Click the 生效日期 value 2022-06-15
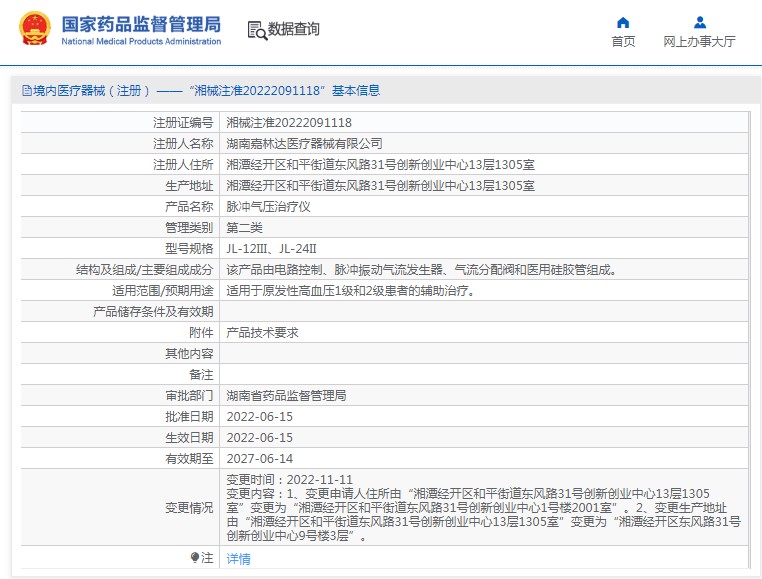762x579 pixels. coord(260,438)
